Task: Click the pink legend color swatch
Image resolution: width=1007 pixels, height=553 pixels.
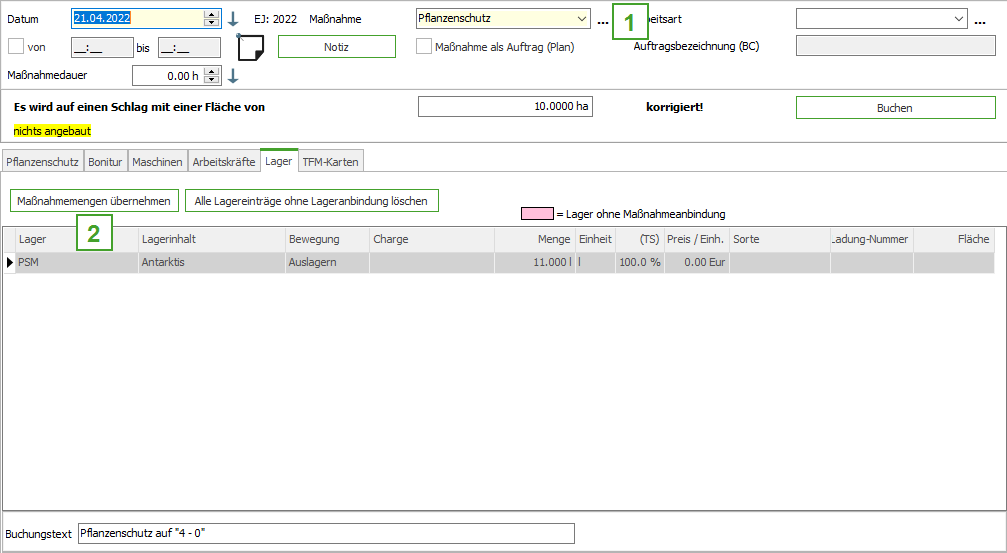Action: tap(537, 214)
